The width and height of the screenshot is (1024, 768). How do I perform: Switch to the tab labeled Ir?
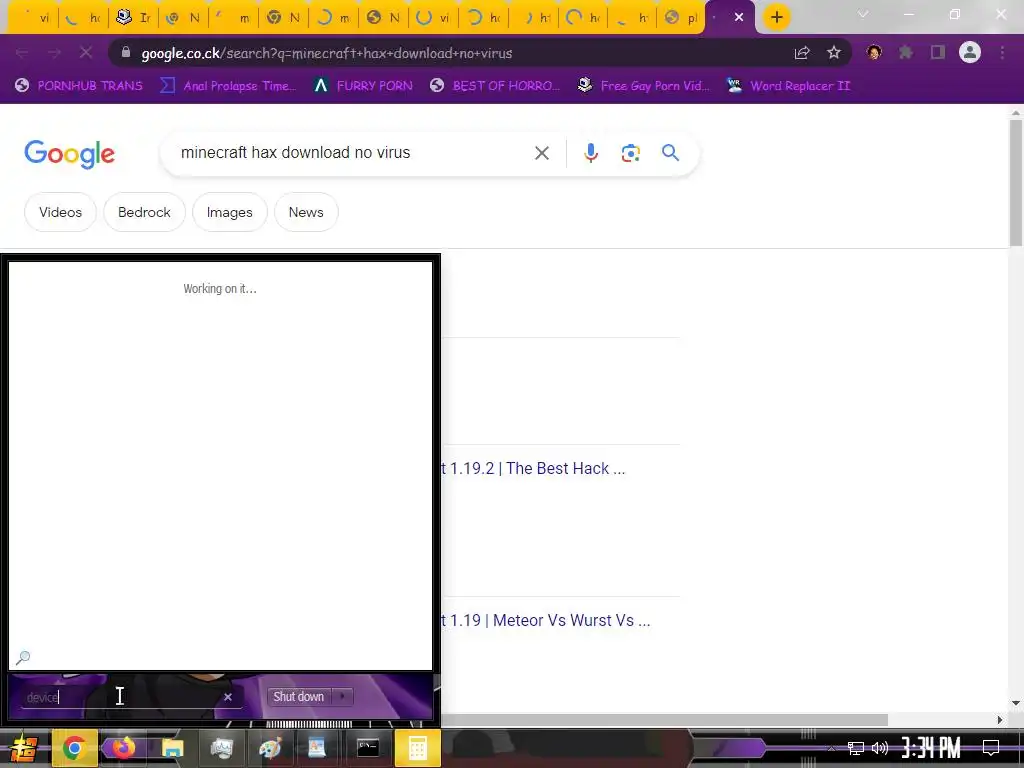coord(134,18)
